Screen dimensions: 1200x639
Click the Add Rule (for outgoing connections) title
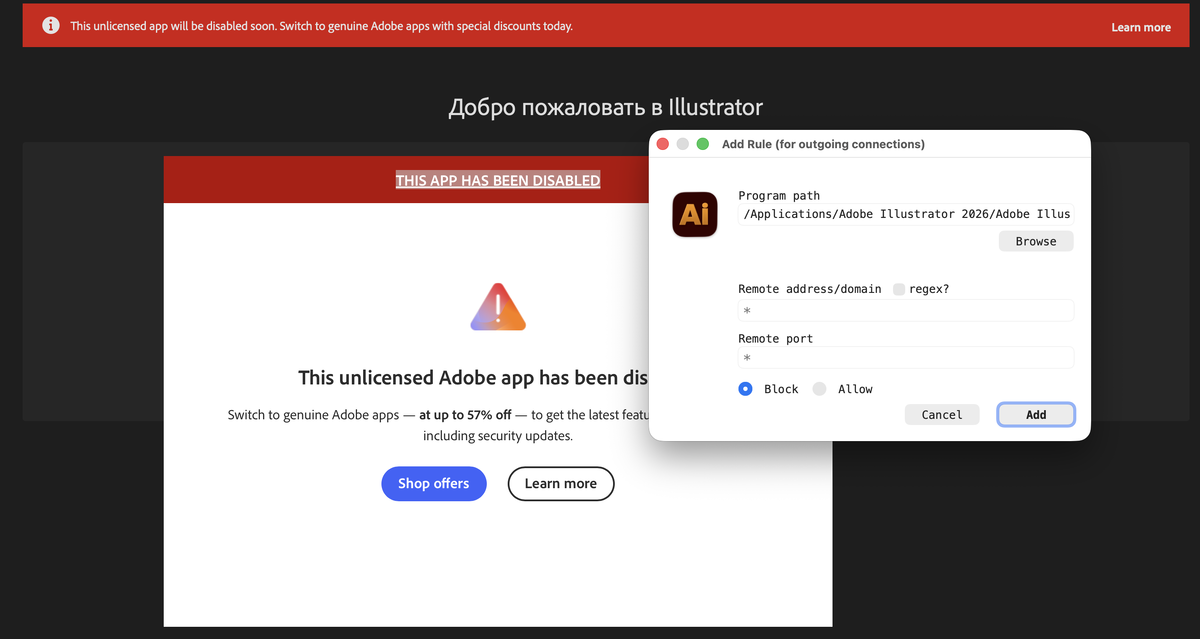click(823, 144)
